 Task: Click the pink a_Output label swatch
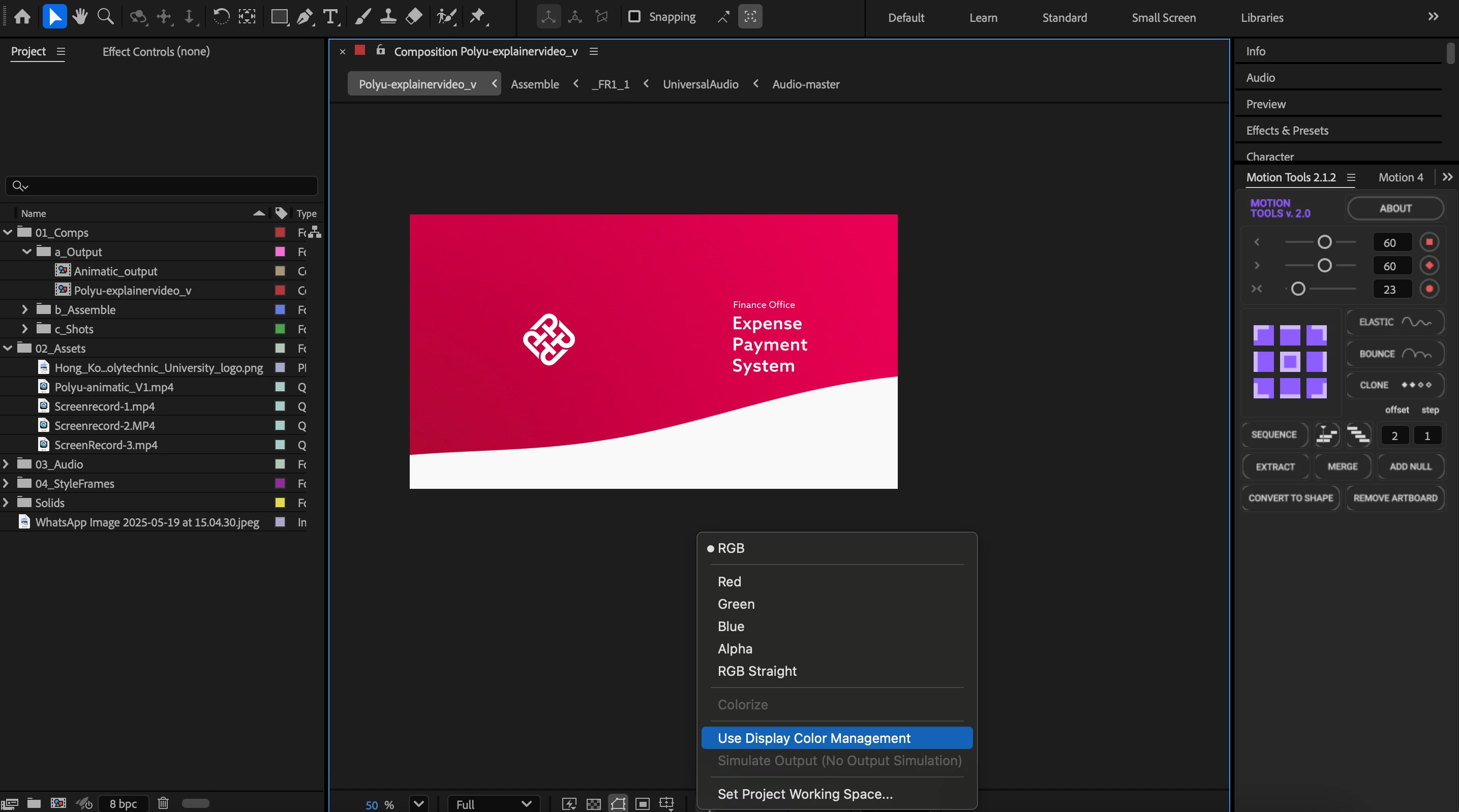(x=280, y=252)
